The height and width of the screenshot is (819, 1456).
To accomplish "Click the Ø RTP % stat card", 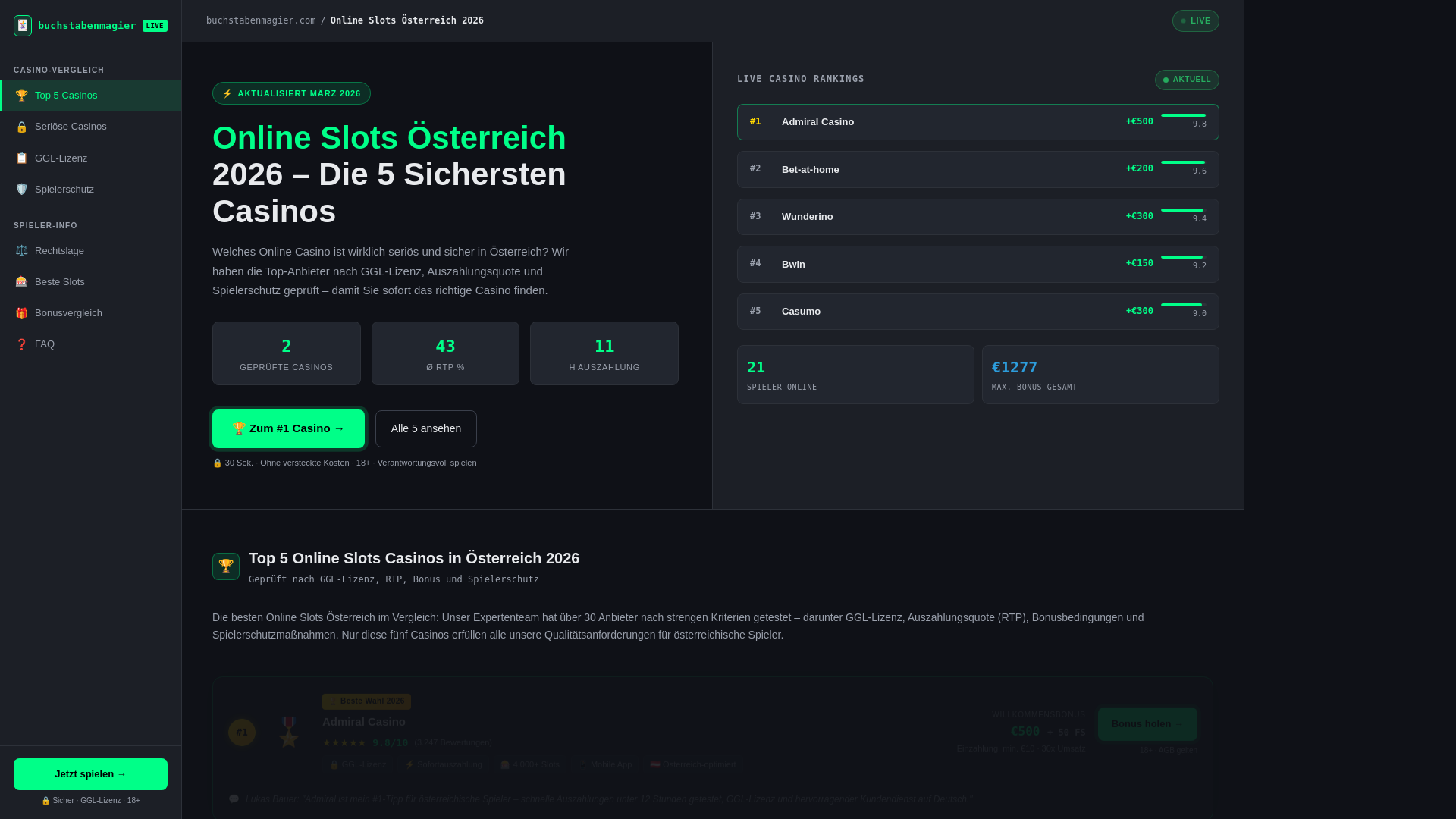I will 445,353.
